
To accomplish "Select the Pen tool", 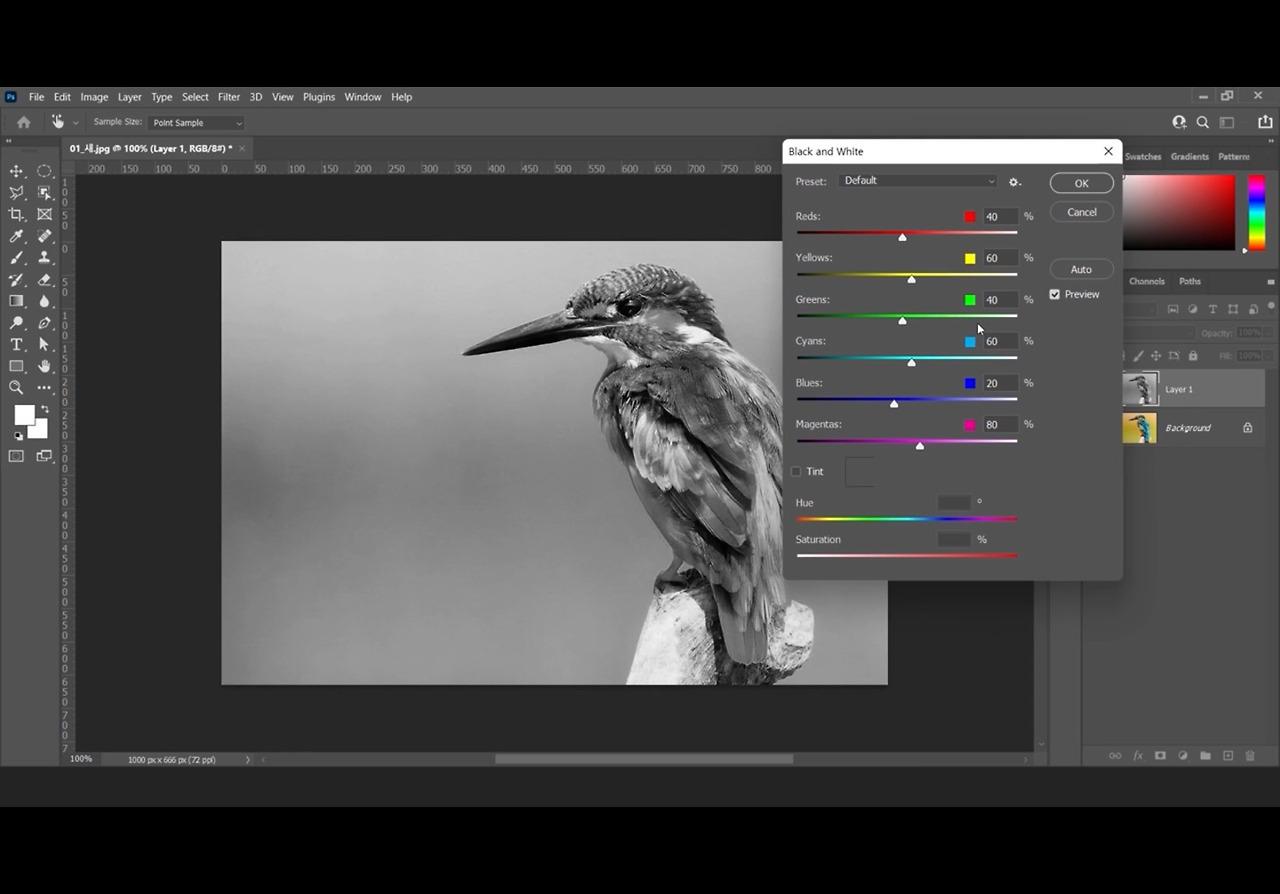I will point(45,323).
